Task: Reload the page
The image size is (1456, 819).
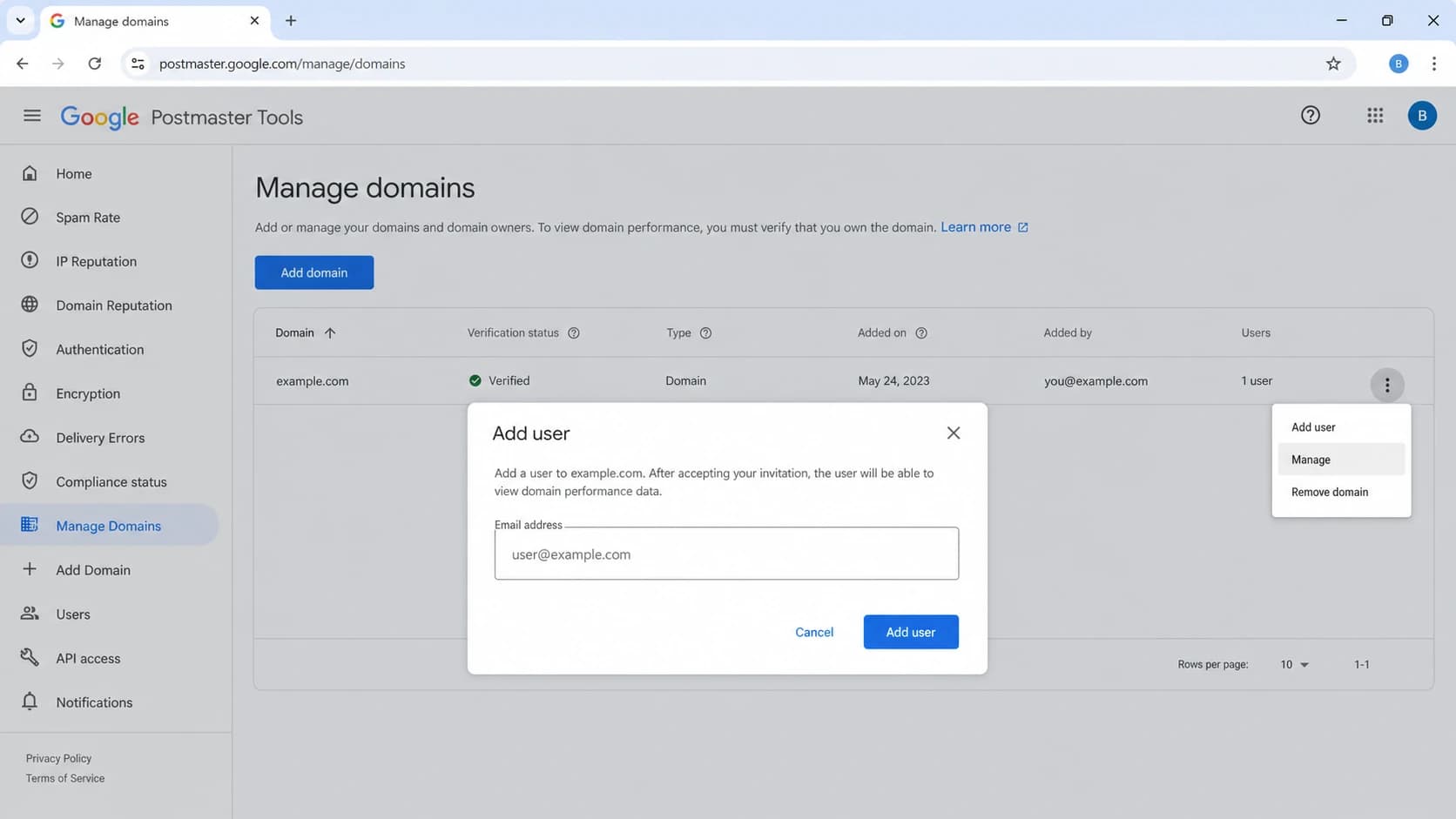Action: (95, 64)
